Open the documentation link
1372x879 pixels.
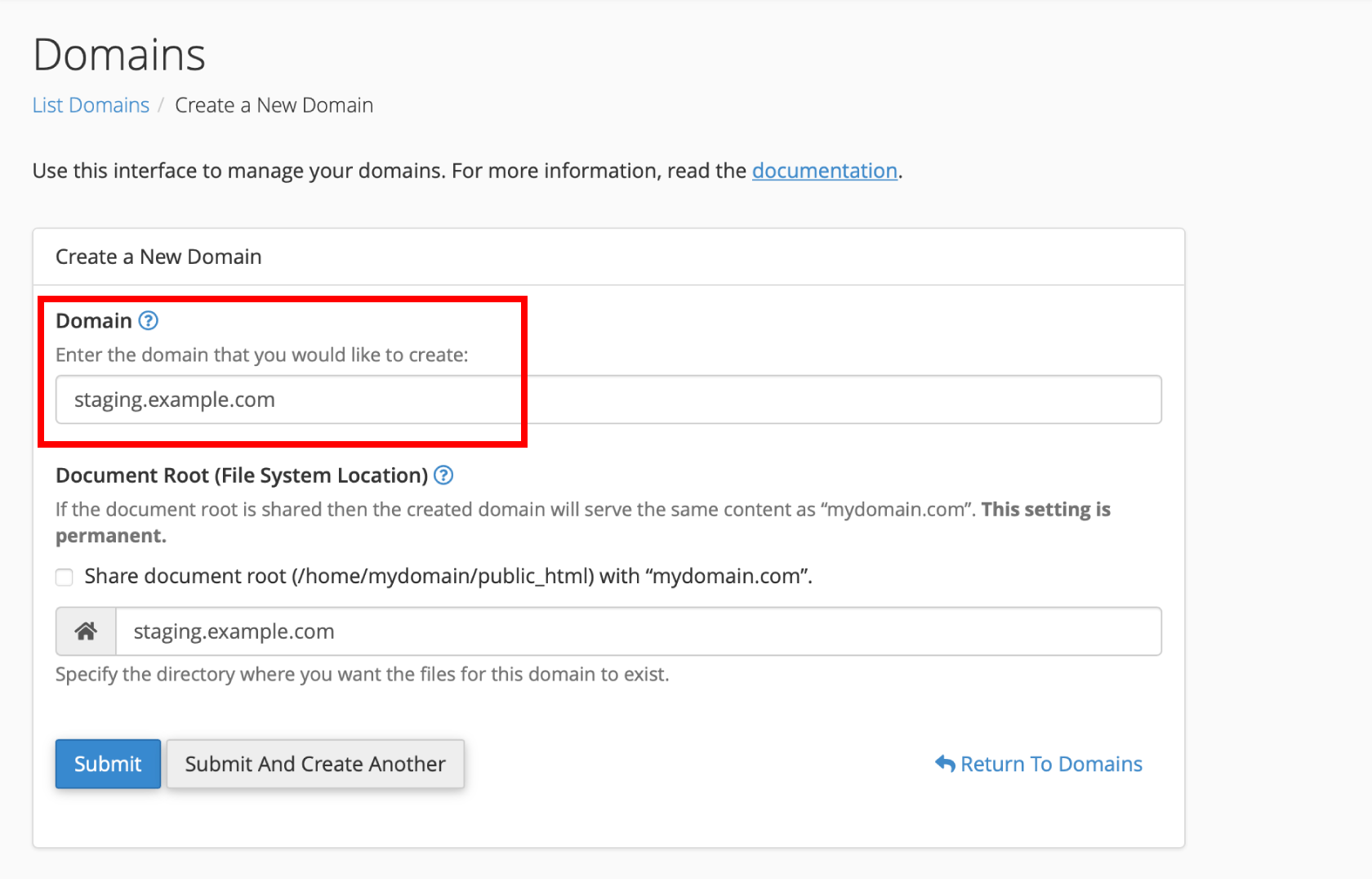824,171
